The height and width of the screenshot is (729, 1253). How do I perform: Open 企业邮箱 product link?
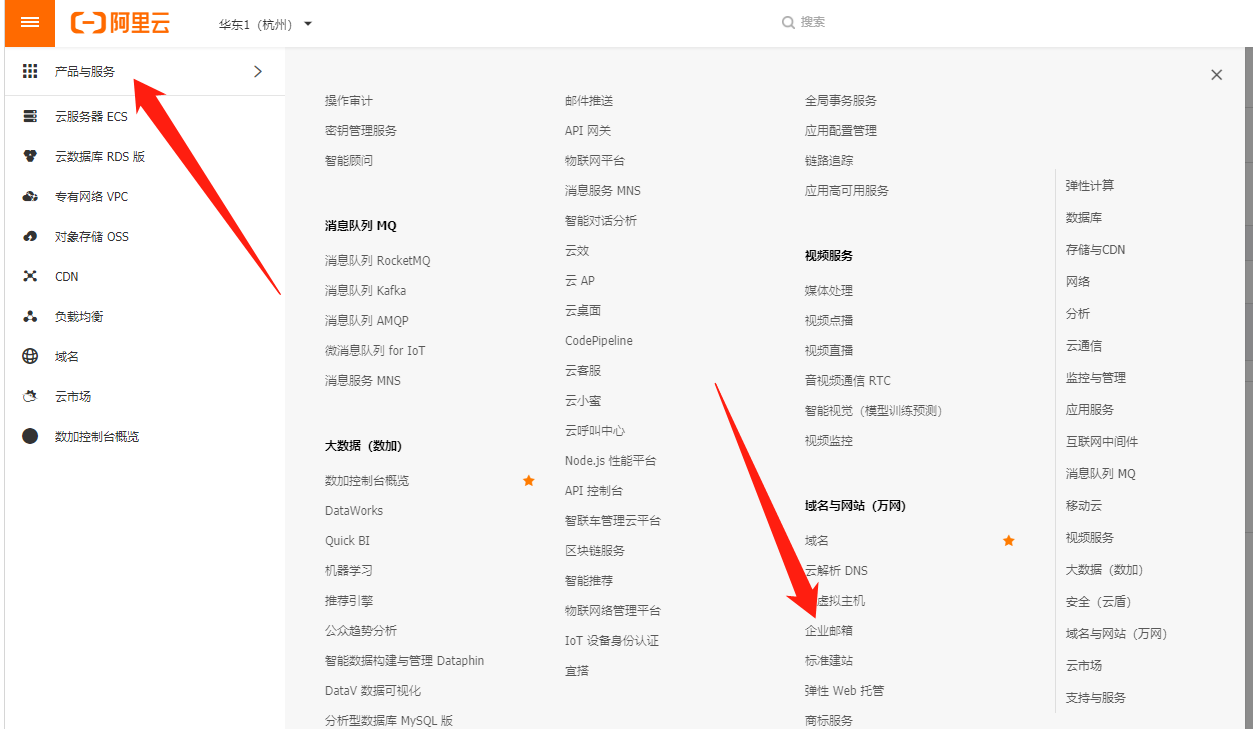pyautogui.click(x=829, y=631)
